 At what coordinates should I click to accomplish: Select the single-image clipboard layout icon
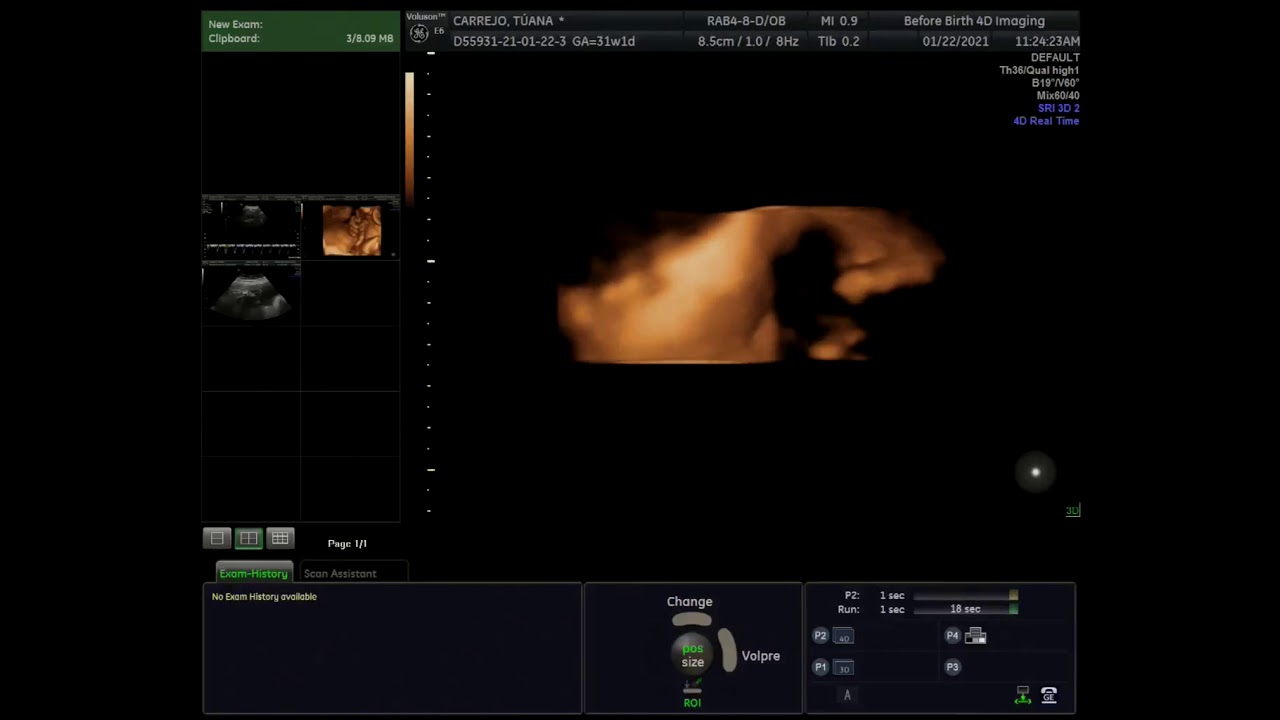217,539
